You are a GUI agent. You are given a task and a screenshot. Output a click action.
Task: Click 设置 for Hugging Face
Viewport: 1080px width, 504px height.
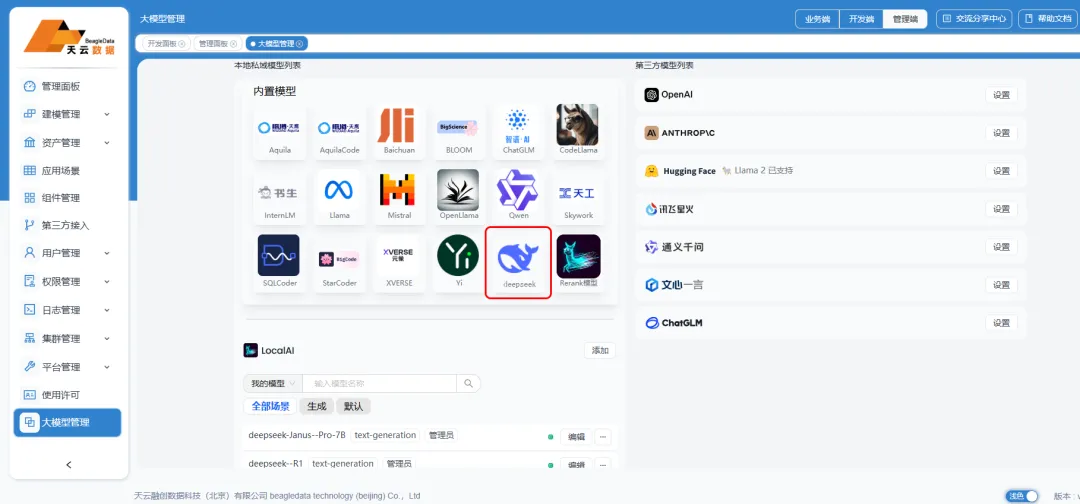(1001, 171)
